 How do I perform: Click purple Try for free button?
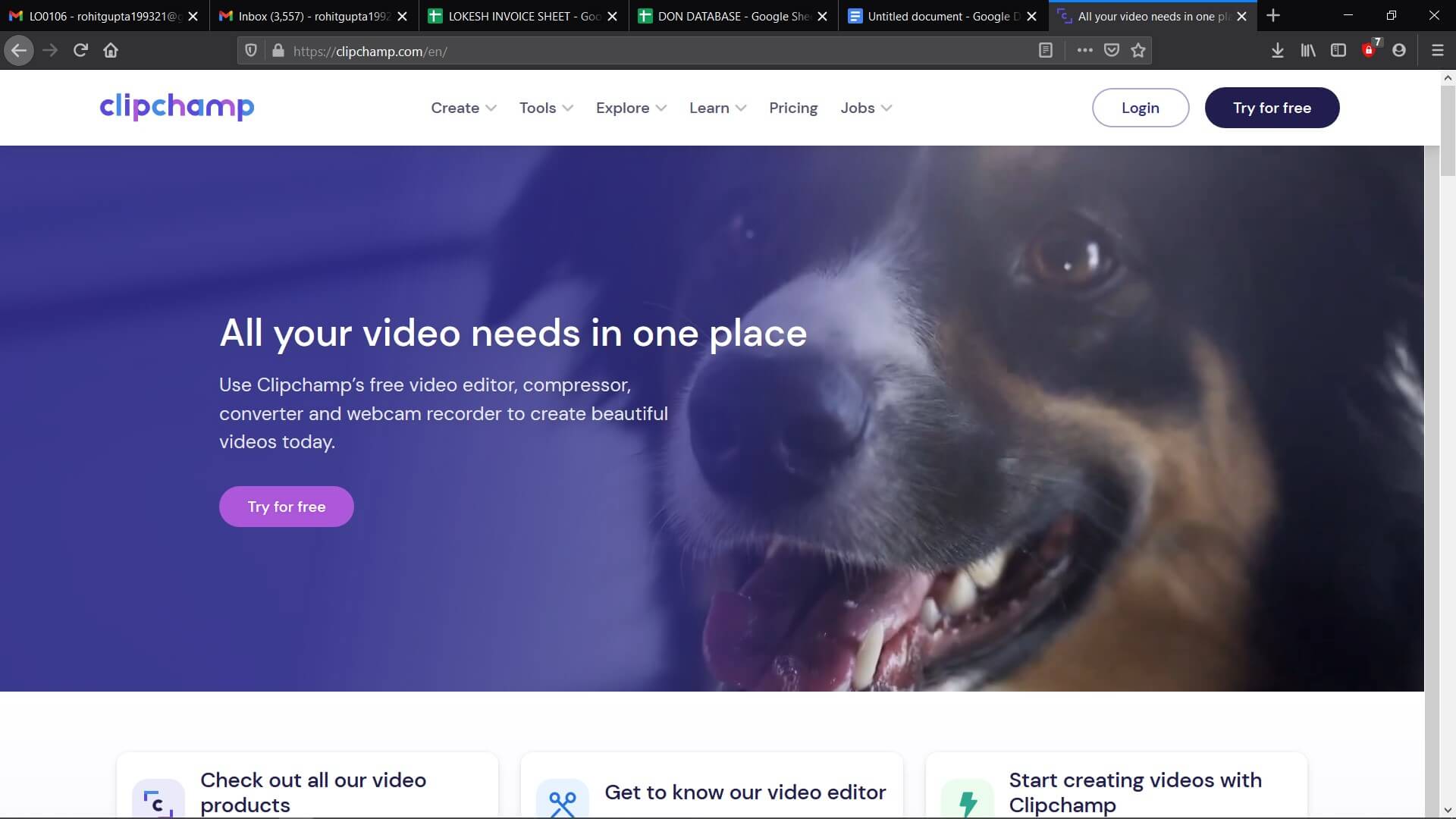287,507
